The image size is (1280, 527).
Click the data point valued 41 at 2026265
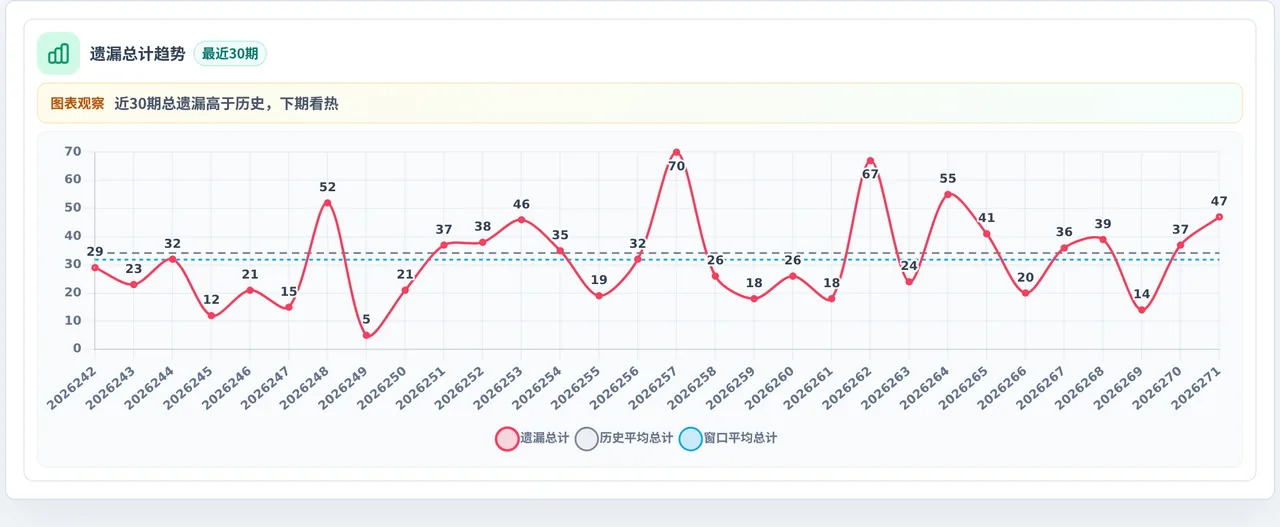[986, 234]
